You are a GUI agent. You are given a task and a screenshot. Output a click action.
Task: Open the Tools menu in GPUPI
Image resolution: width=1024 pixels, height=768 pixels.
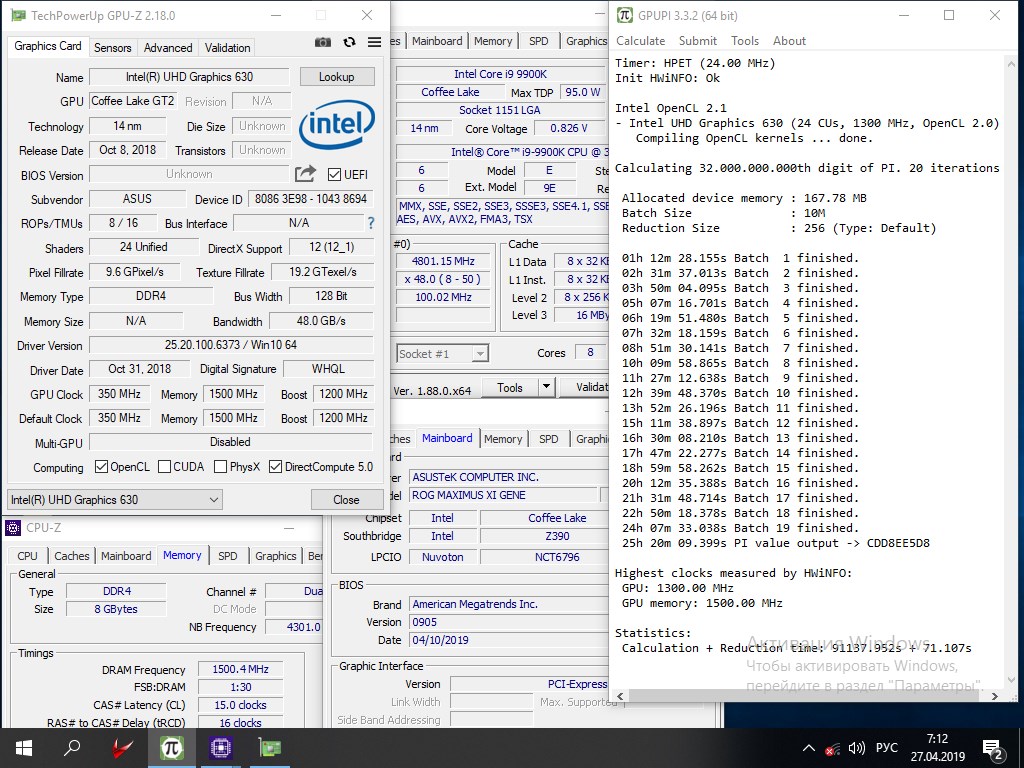(x=744, y=40)
